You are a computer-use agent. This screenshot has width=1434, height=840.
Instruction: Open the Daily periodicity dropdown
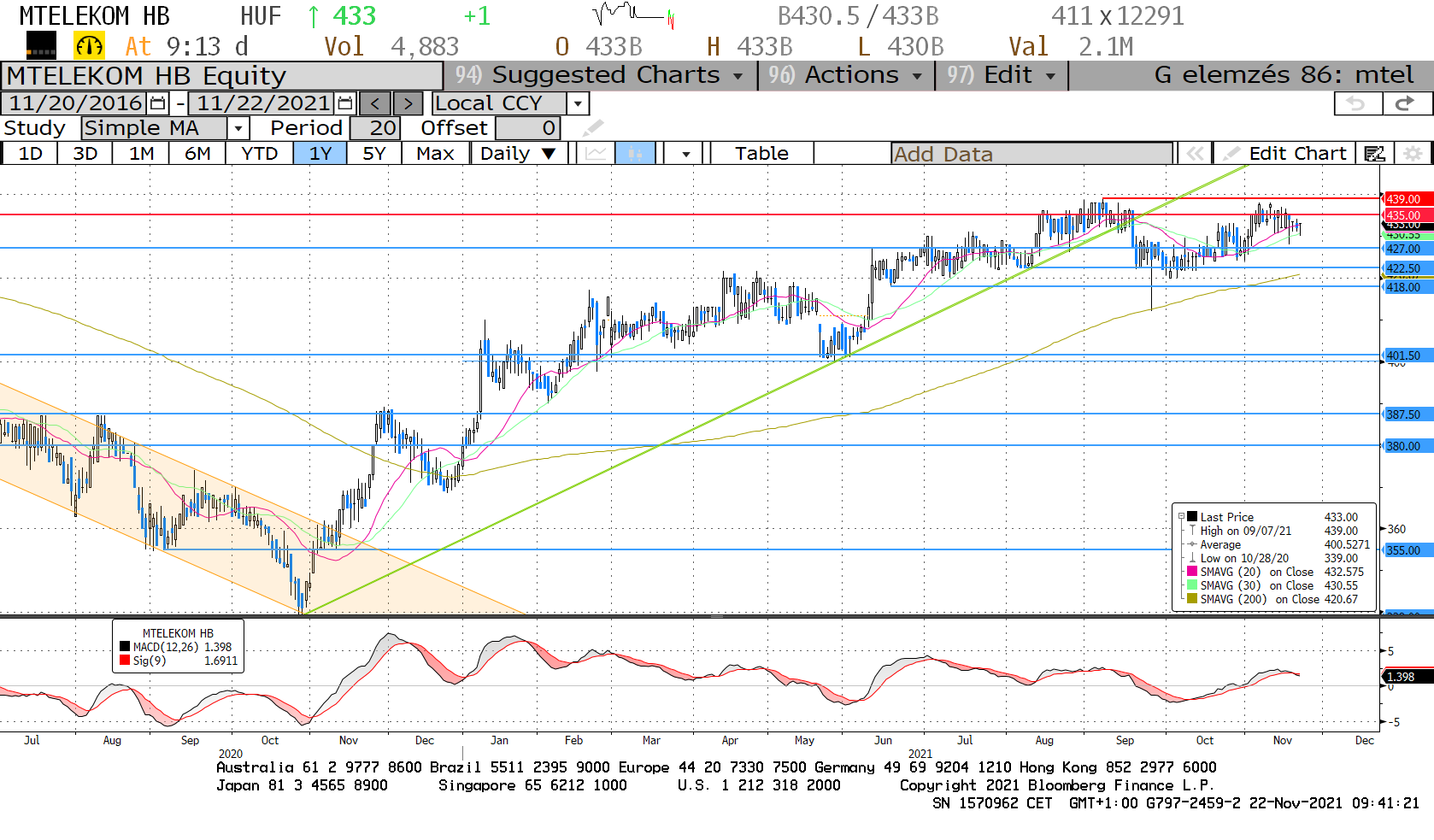[x=519, y=154]
